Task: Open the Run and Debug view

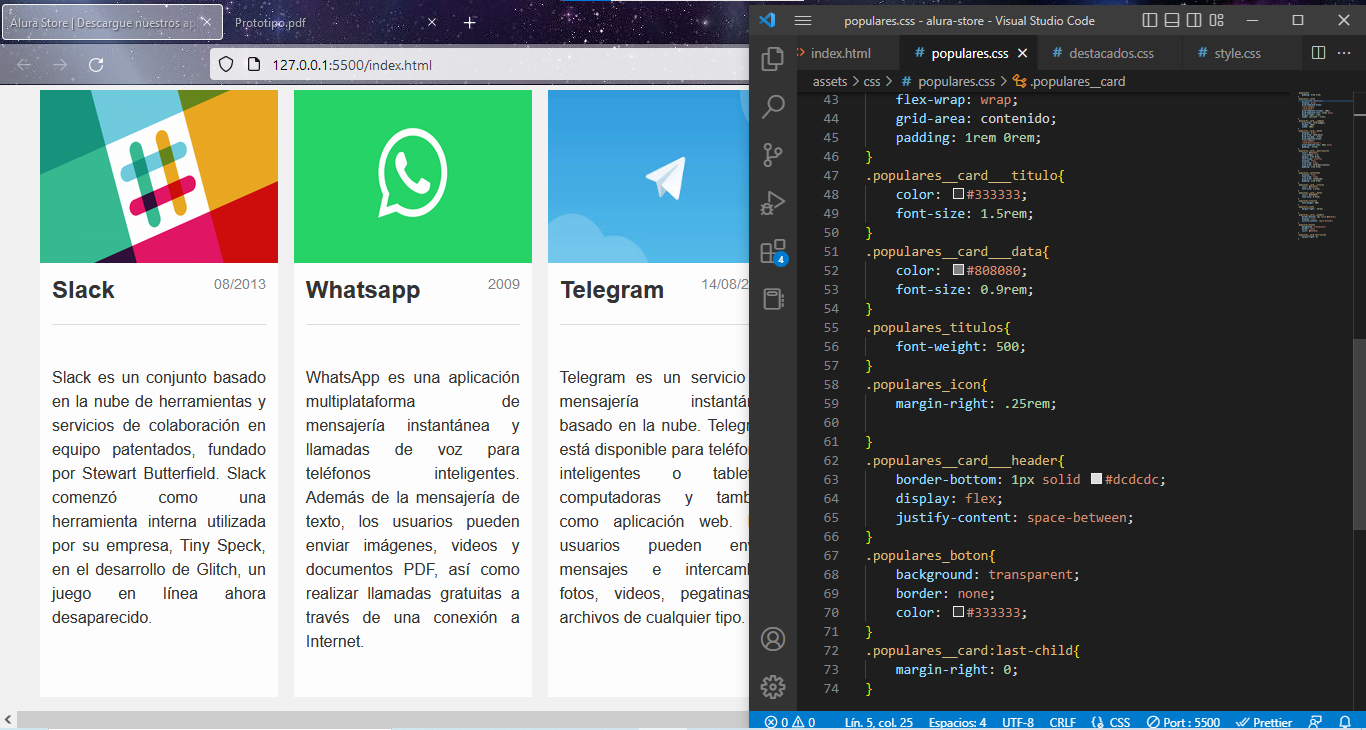Action: click(772, 203)
